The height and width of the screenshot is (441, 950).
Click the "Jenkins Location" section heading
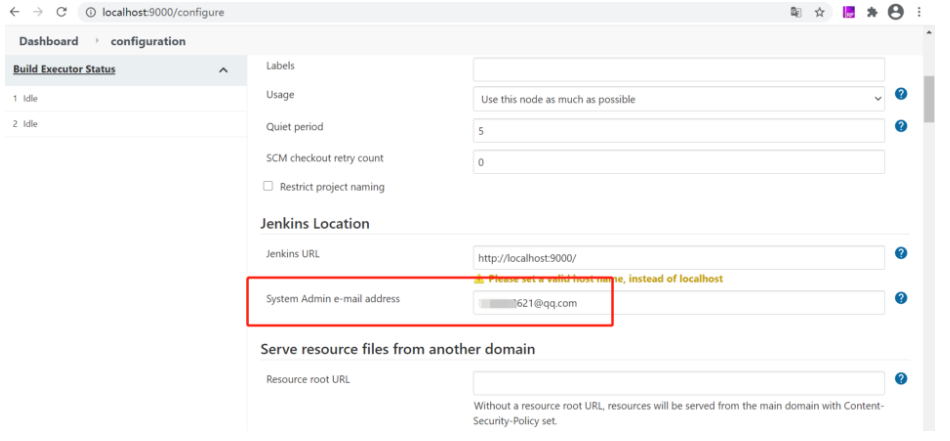314,224
